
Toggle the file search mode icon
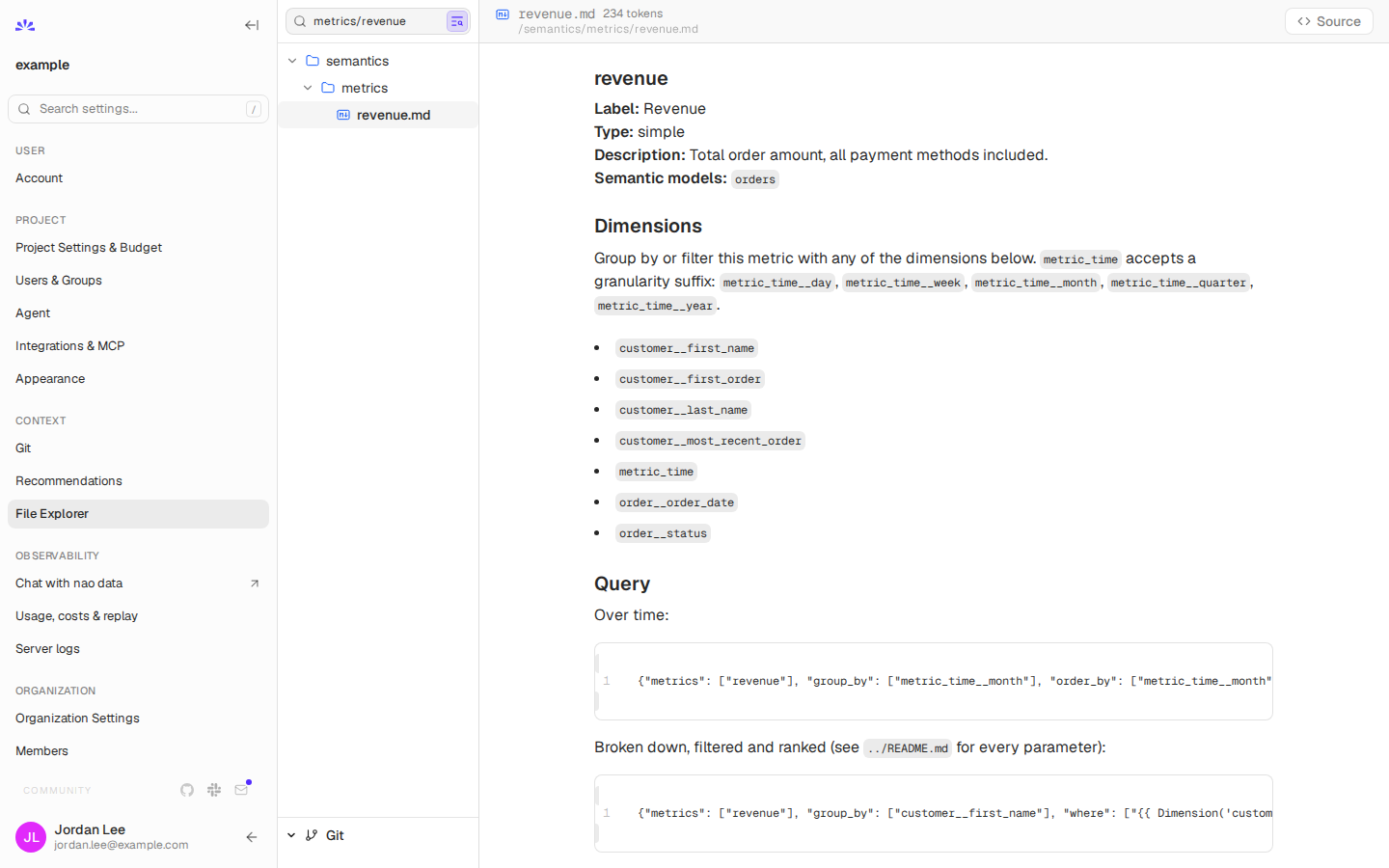pyautogui.click(x=457, y=21)
